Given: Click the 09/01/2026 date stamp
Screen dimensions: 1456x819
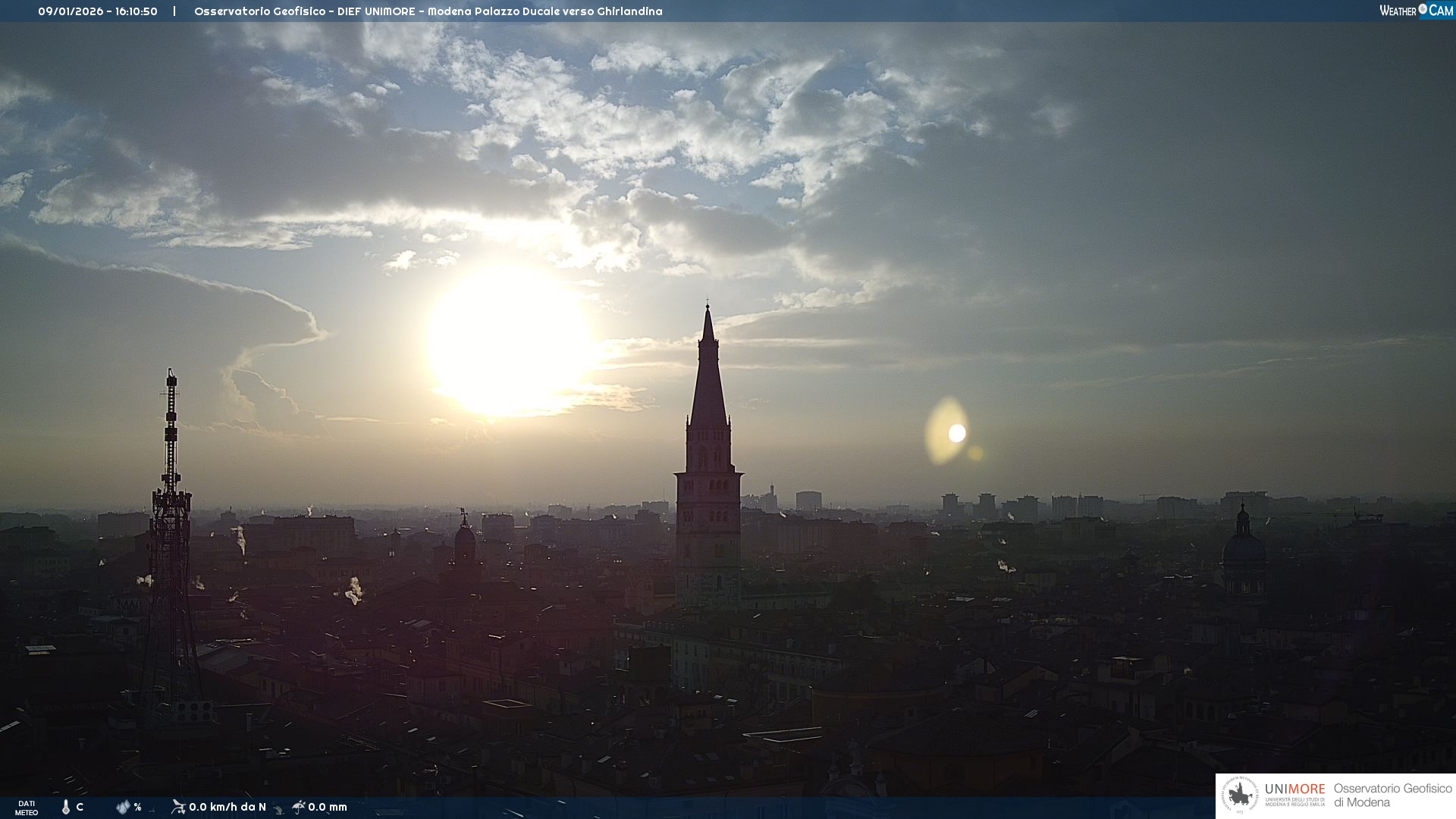Looking at the screenshot, I should point(71,11).
